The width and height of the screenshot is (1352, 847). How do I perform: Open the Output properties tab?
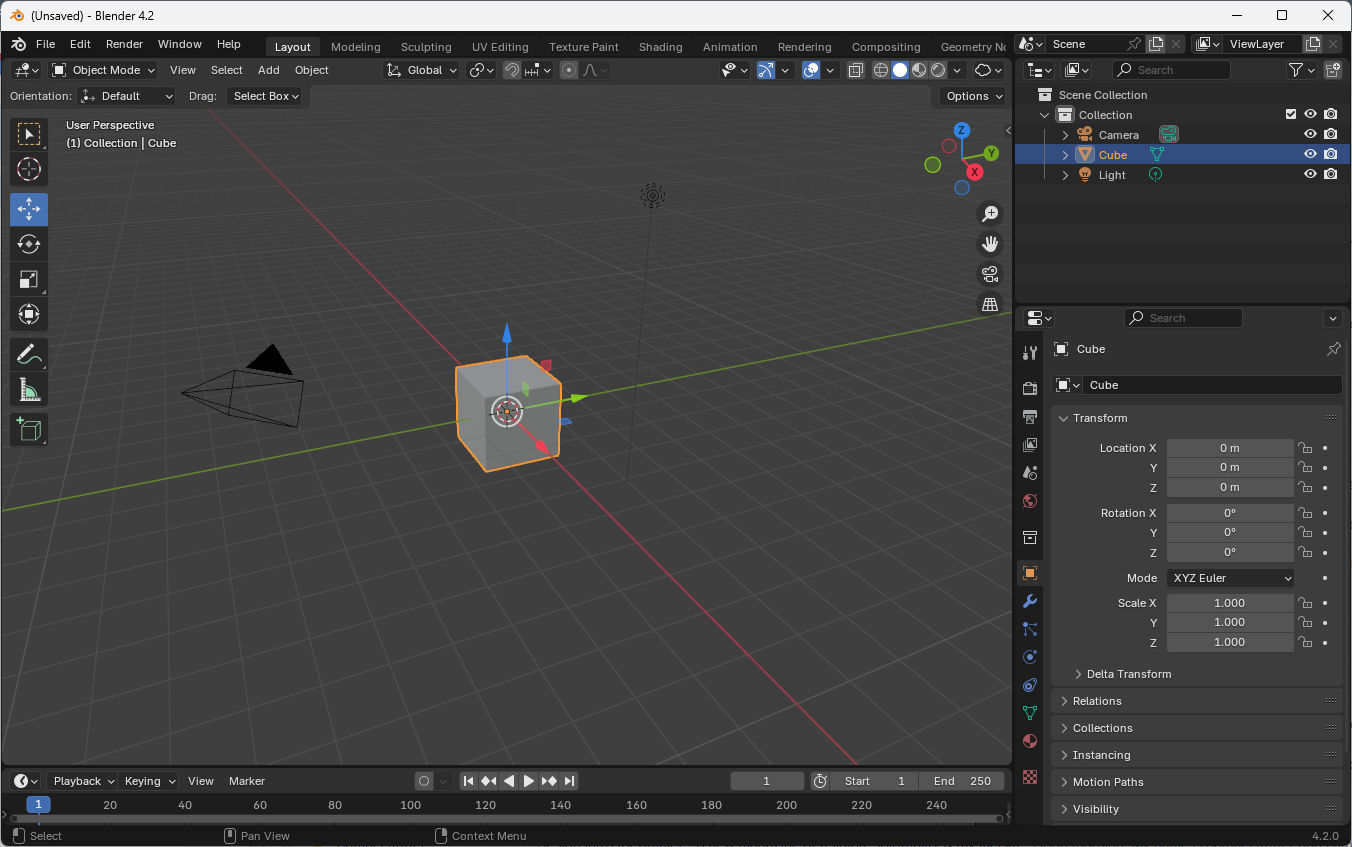pyautogui.click(x=1030, y=416)
